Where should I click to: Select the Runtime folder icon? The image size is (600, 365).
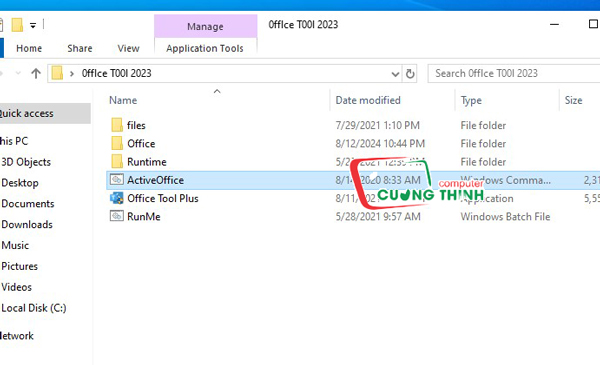click(117, 161)
